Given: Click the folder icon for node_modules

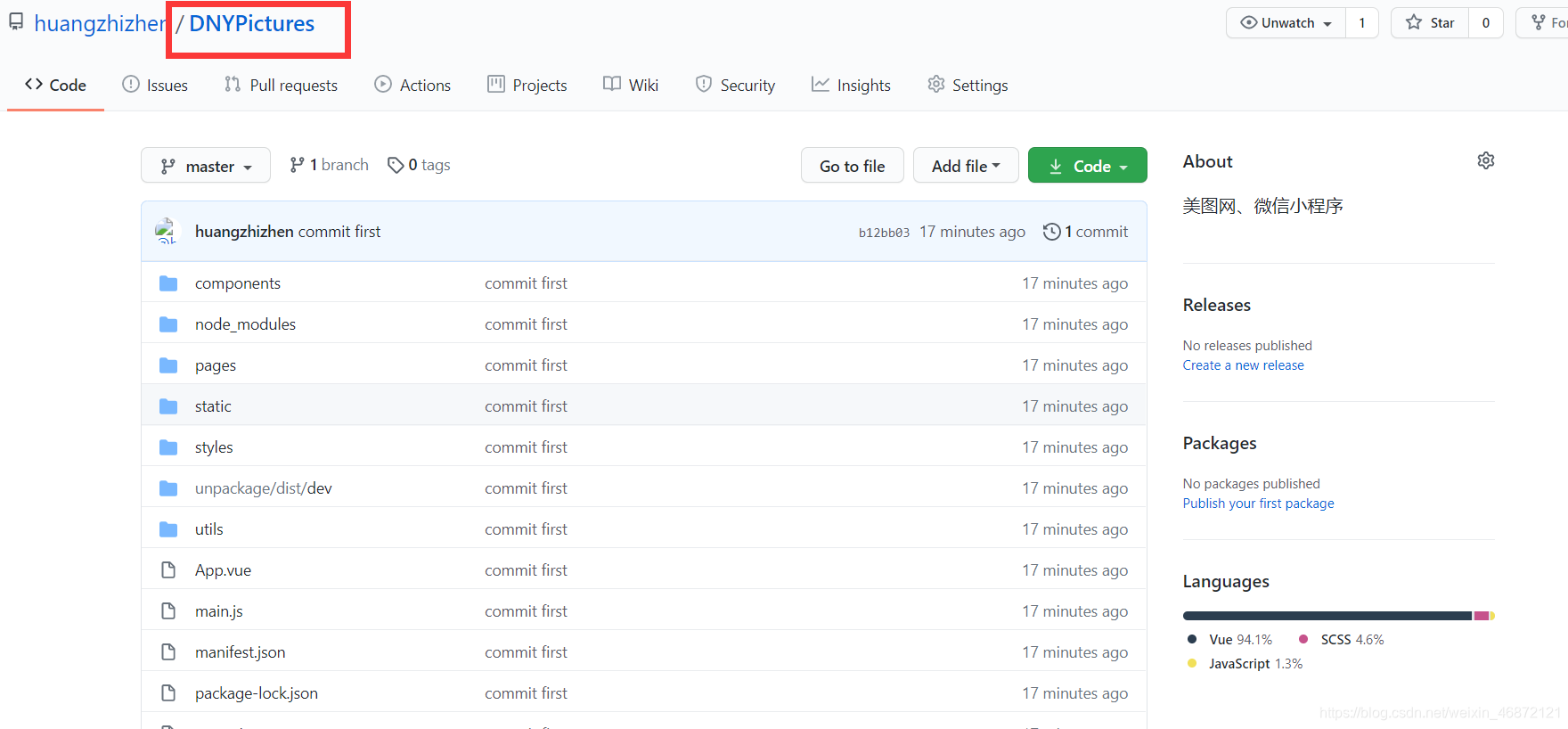Looking at the screenshot, I should tap(168, 324).
